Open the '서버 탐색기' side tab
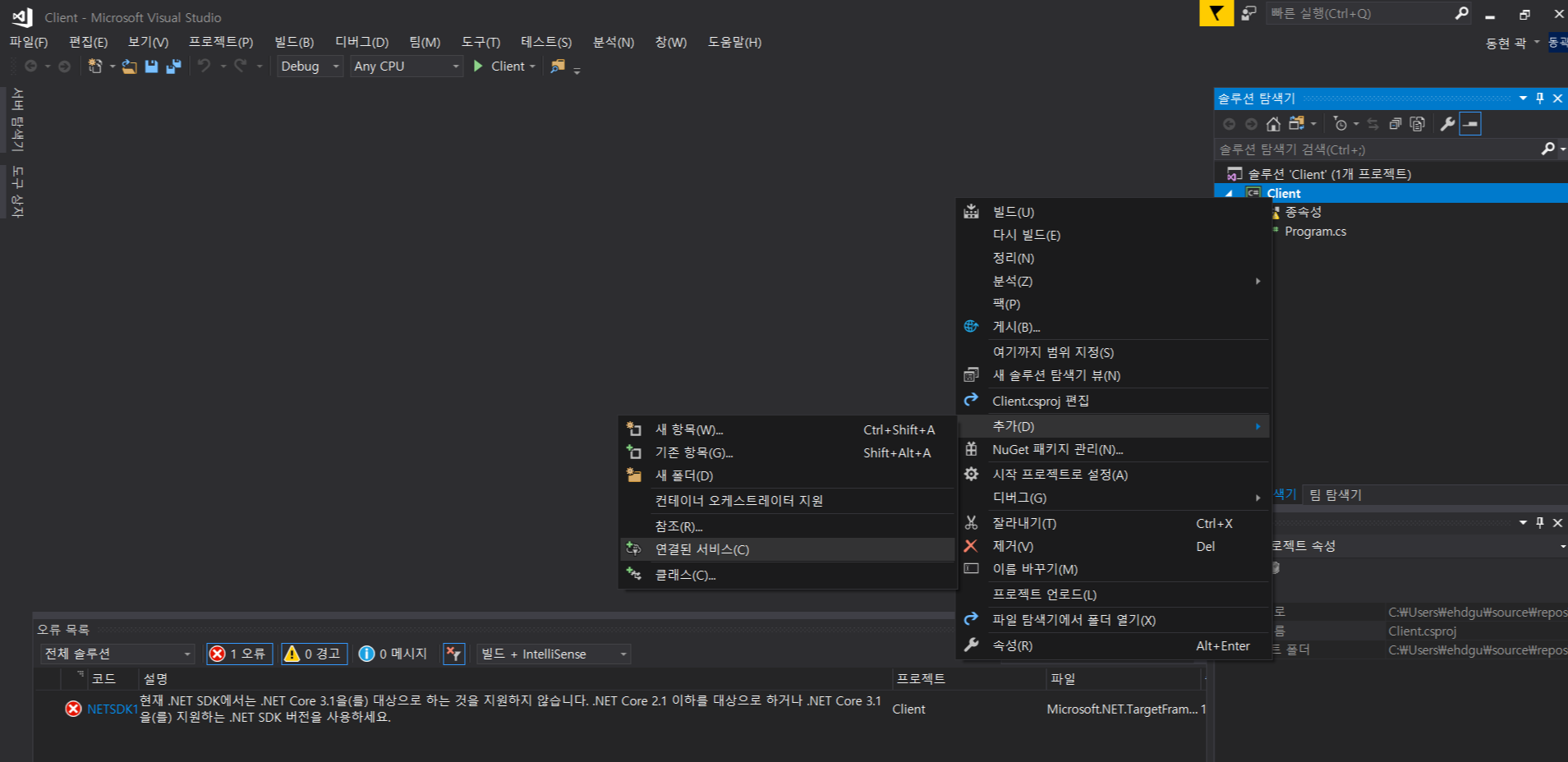This screenshot has height=762, width=1568. point(17,120)
